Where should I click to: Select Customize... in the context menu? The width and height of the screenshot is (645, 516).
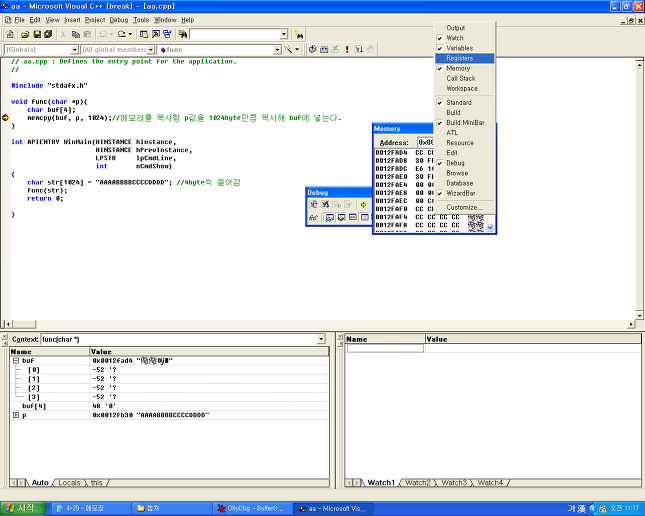(464, 207)
